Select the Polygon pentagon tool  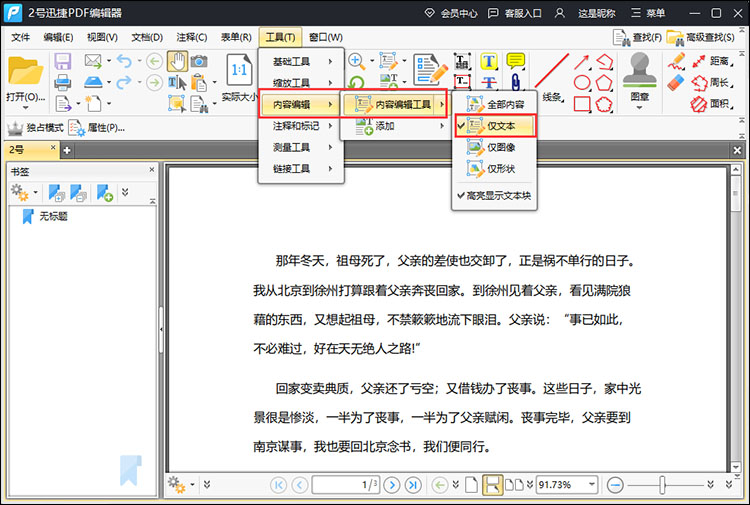tap(604, 82)
